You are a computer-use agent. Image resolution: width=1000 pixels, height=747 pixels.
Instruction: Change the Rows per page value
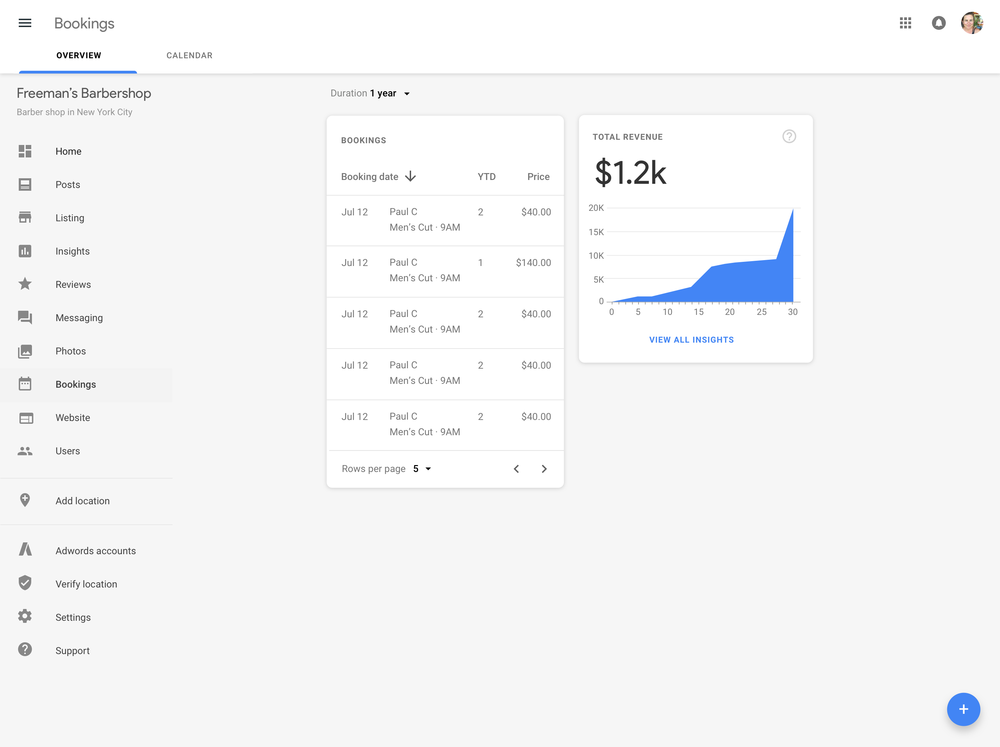pyautogui.click(x=420, y=468)
